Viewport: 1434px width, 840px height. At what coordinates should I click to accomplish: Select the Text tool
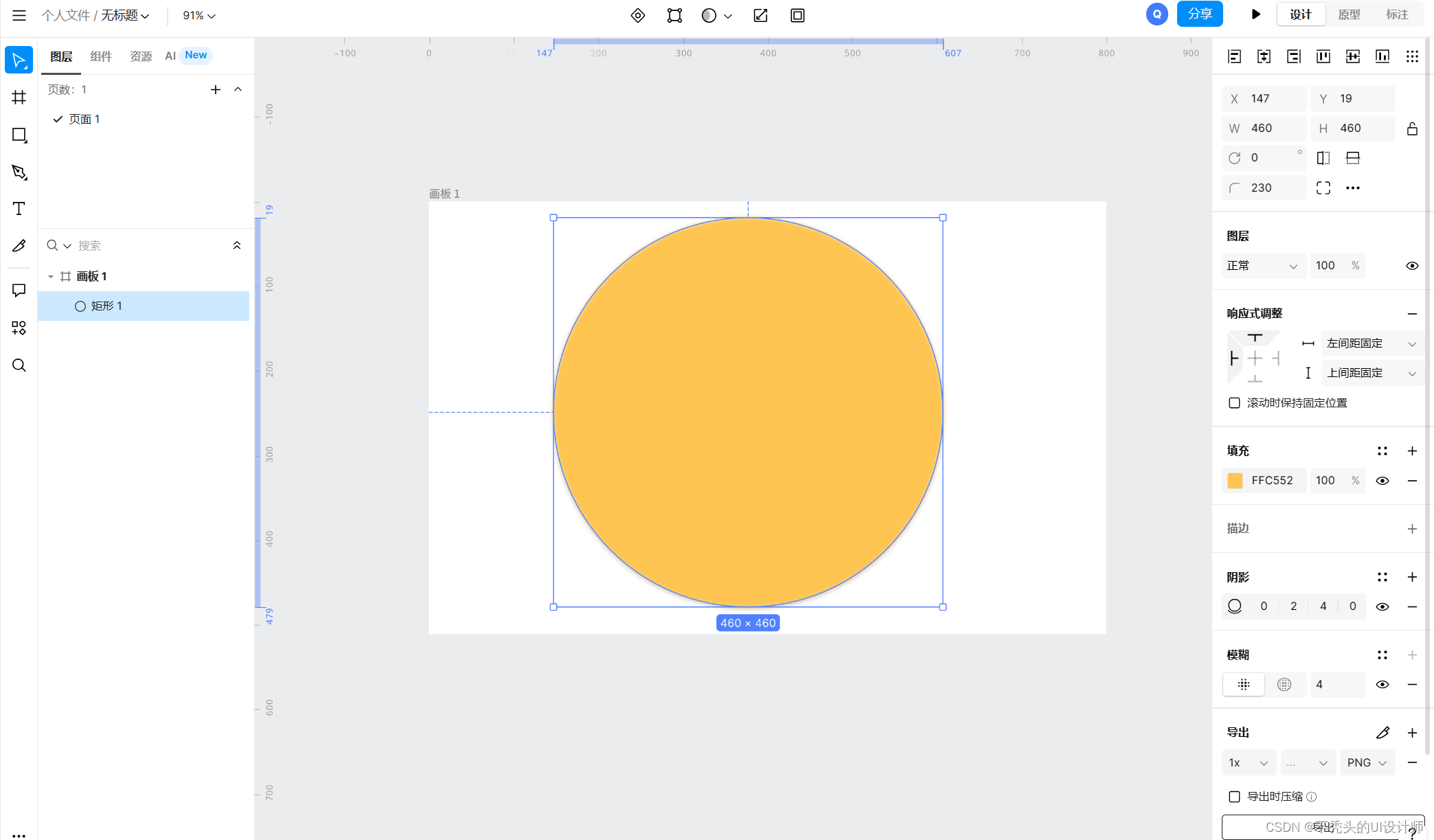pos(19,209)
